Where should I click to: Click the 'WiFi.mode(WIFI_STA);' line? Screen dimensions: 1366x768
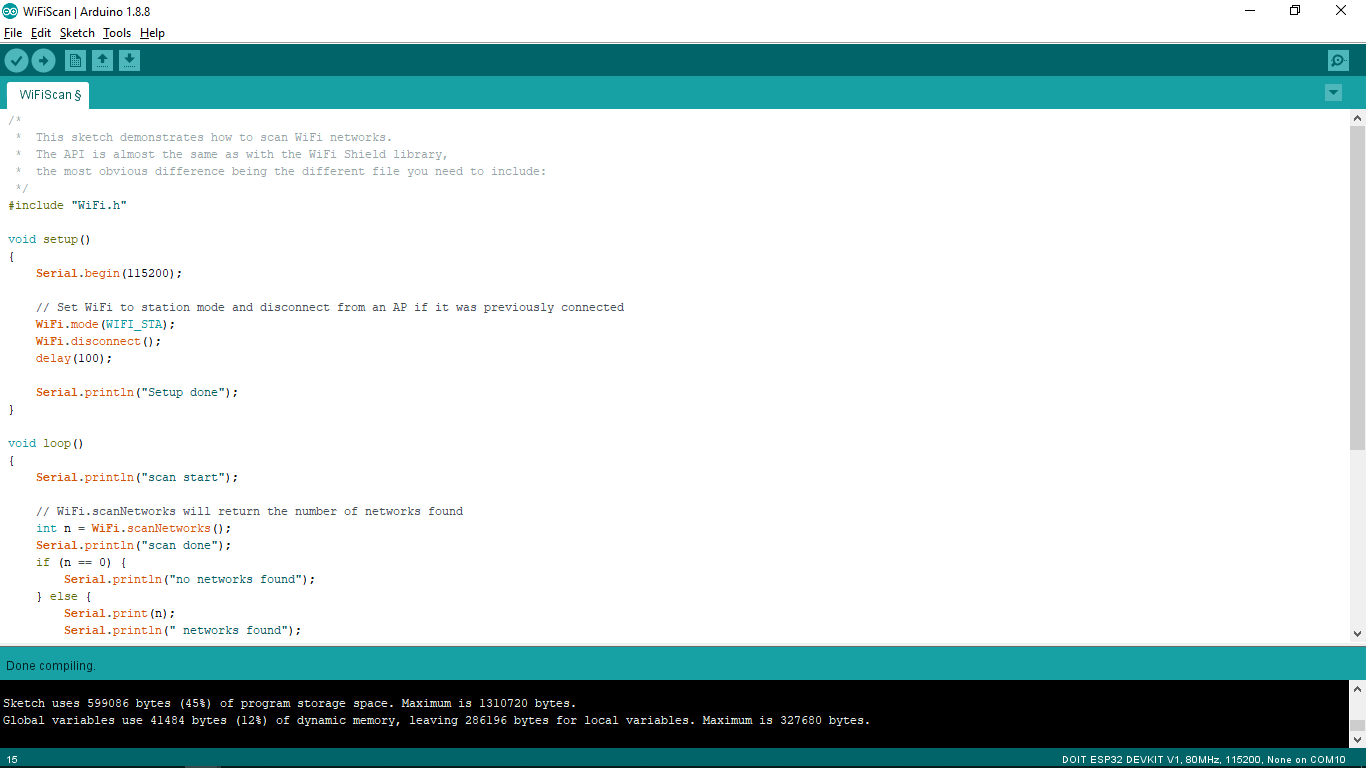coord(106,324)
